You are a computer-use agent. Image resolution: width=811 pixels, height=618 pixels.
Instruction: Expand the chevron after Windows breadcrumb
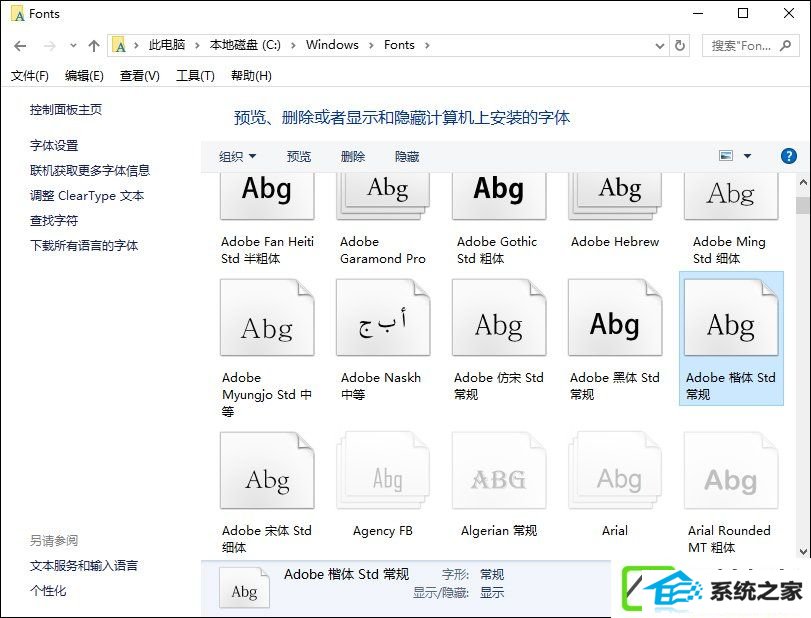[x=371, y=46]
